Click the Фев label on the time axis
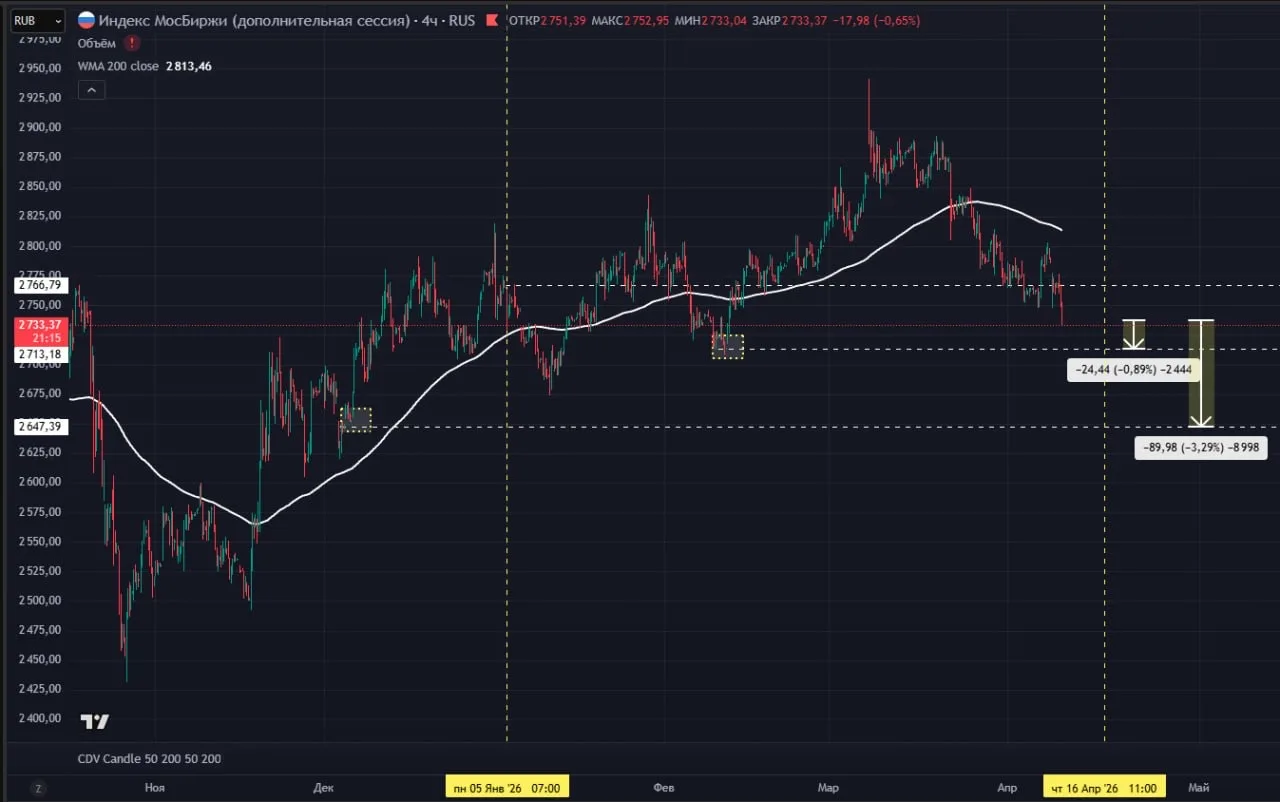This screenshot has width=1280, height=802. [x=664, y=788]
